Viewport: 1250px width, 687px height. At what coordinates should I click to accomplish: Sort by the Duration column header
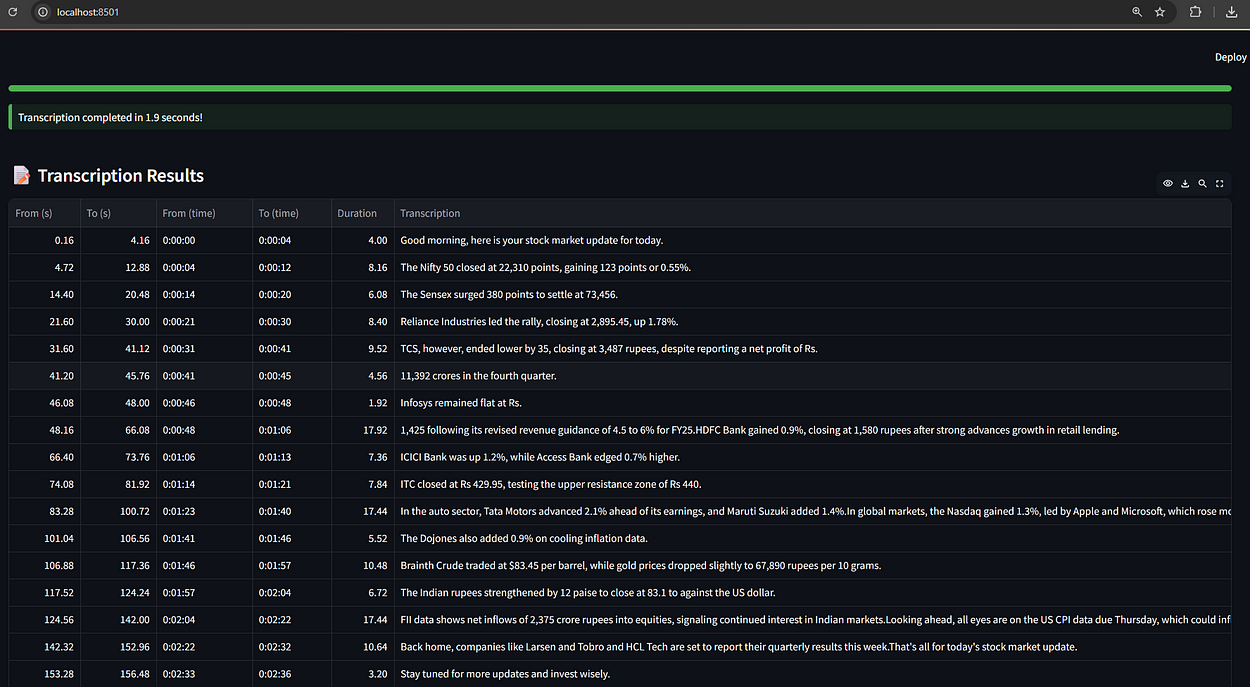(362, 213)
